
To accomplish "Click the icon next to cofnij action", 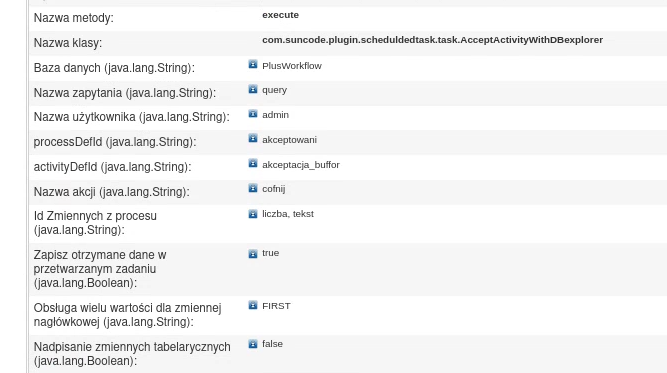I will (253, 188).
